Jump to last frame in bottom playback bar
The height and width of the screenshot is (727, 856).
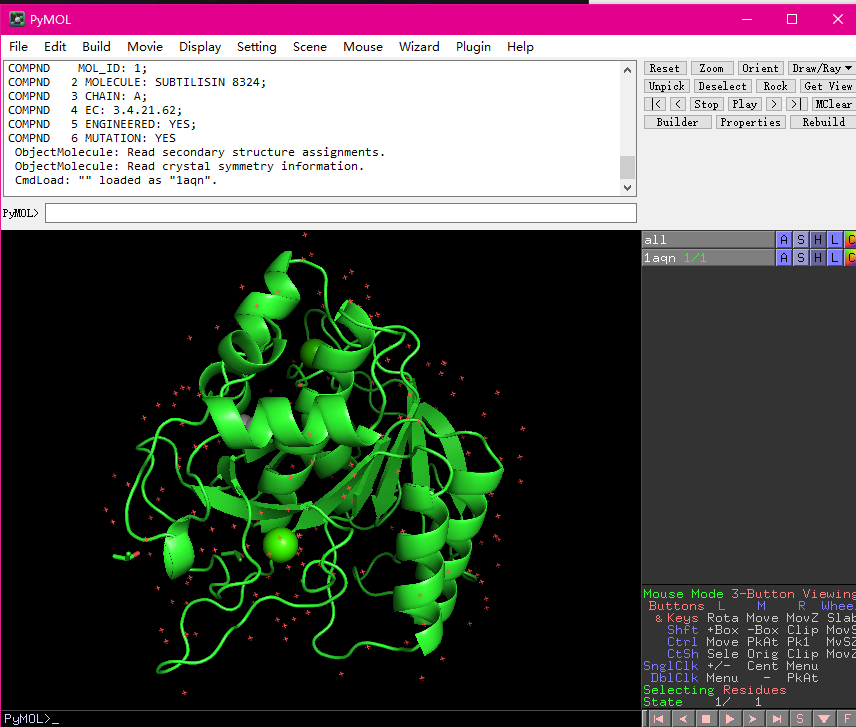776,718
